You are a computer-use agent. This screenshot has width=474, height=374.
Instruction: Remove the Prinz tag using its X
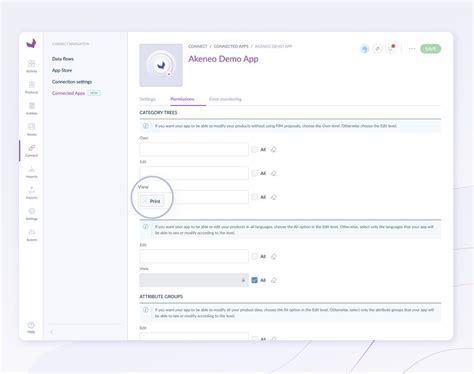click(x=145, y=201)
